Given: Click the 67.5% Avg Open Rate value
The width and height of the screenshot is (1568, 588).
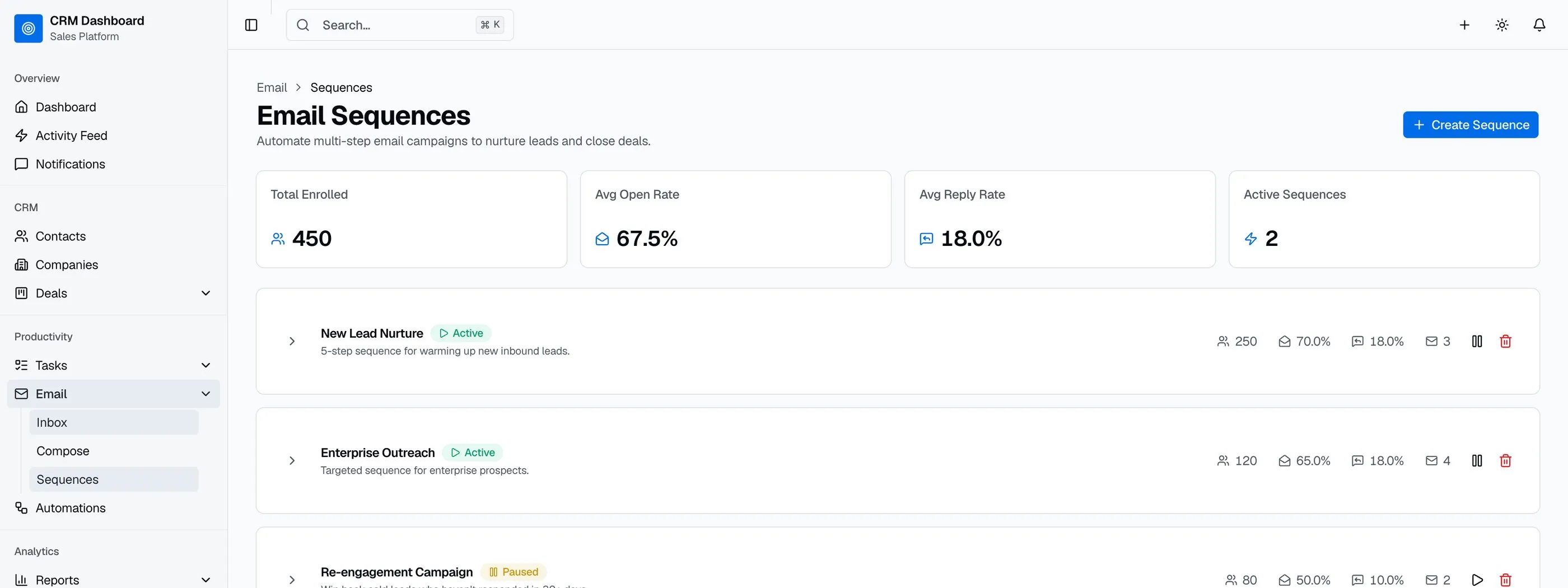Looking at the screenshot, I should point(647,239).
